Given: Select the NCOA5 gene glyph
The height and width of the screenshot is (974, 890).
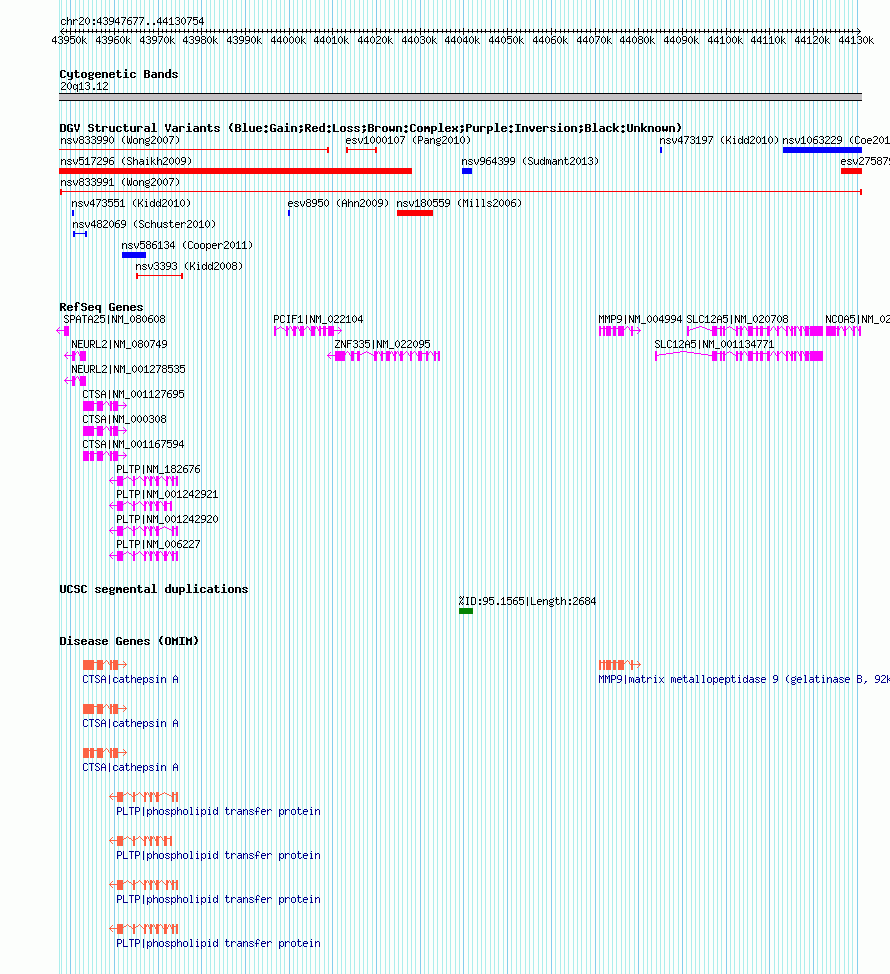Looking at the screenshot, I should tap(843, 331).
